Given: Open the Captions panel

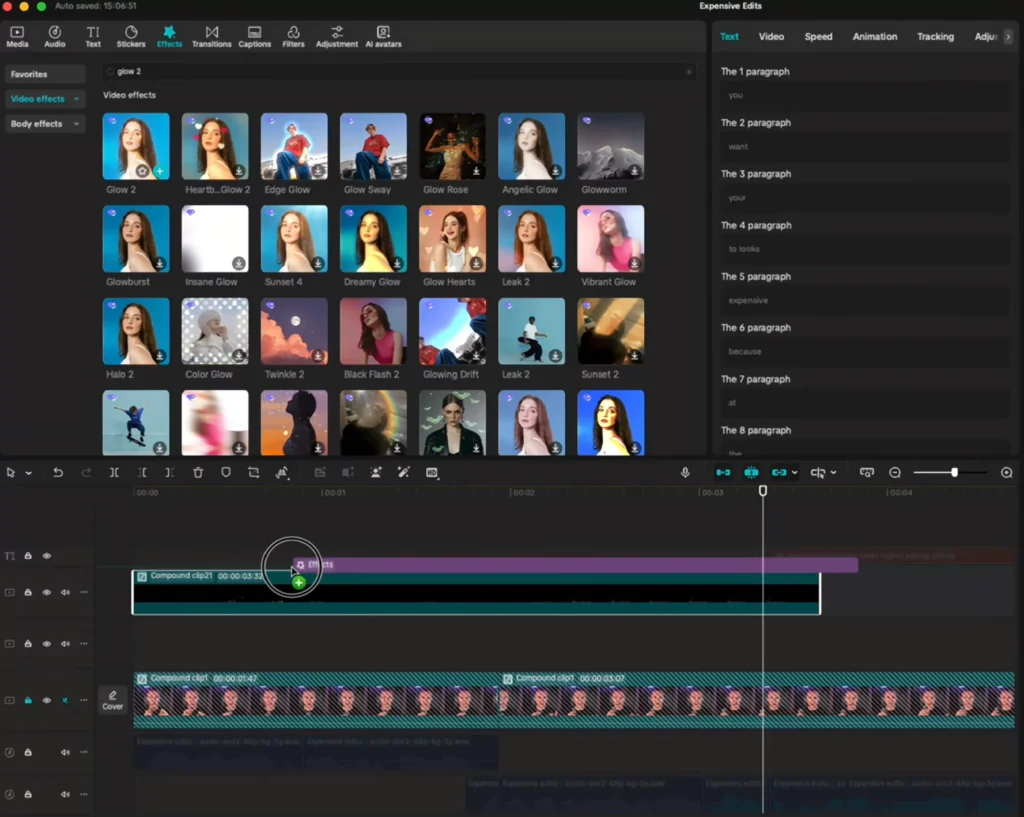Looking at the screenshot, I should click(254, 37).
